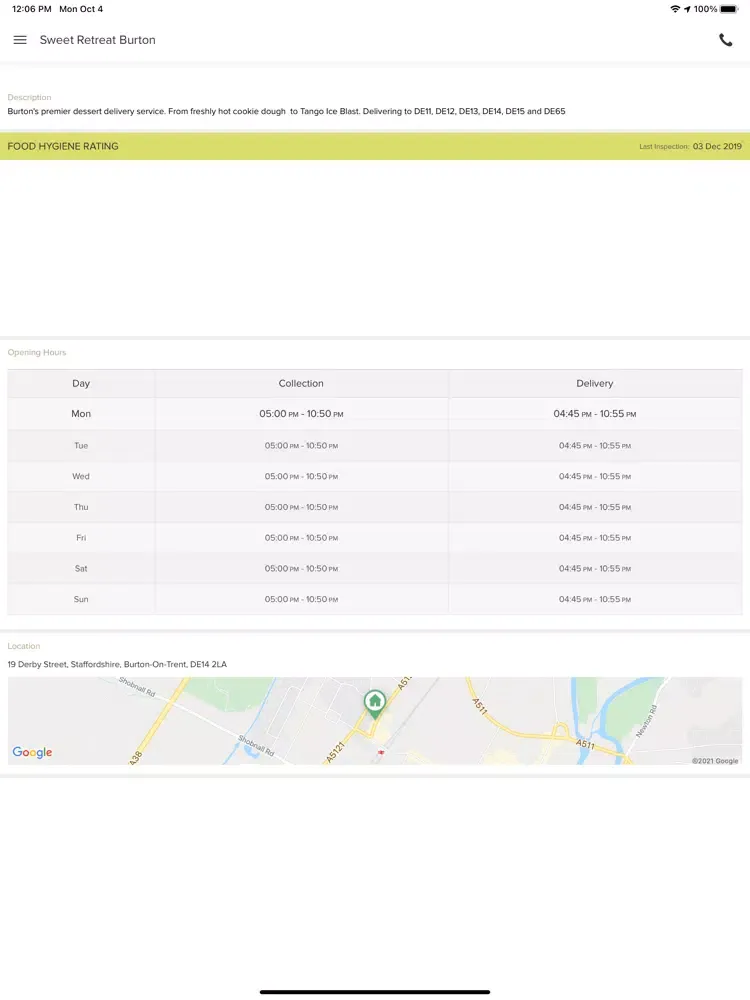Screen dimensions: 750x1000
Task: Select Friday collection hours cell
Action: (x=301, y=538)
